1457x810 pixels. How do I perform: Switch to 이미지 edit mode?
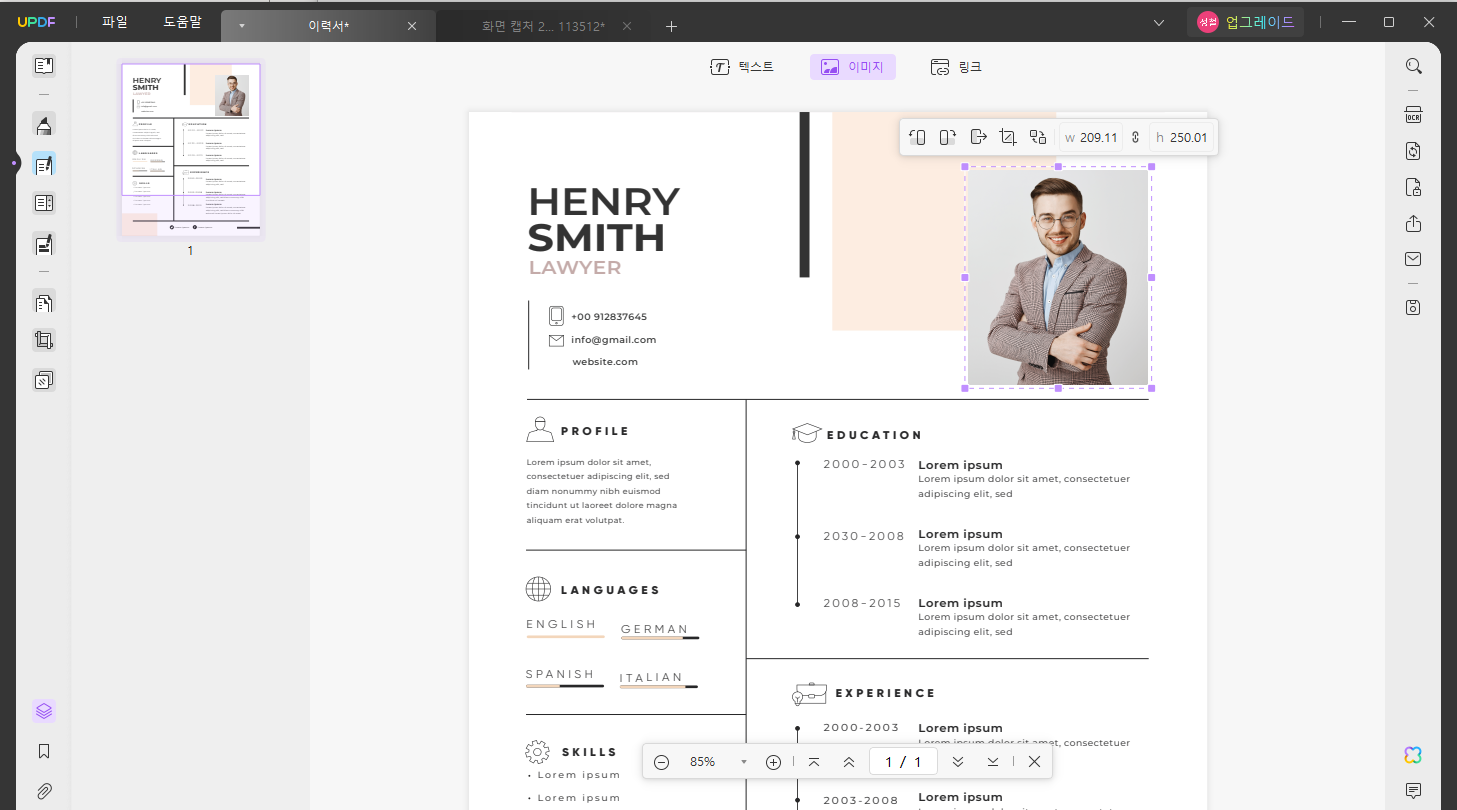coord(853,67)
